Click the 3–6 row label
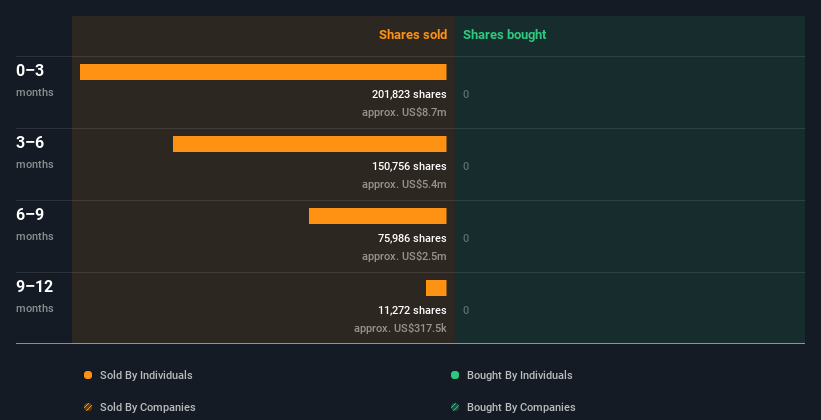Screen dimensions: 821x420 (30, 142)
